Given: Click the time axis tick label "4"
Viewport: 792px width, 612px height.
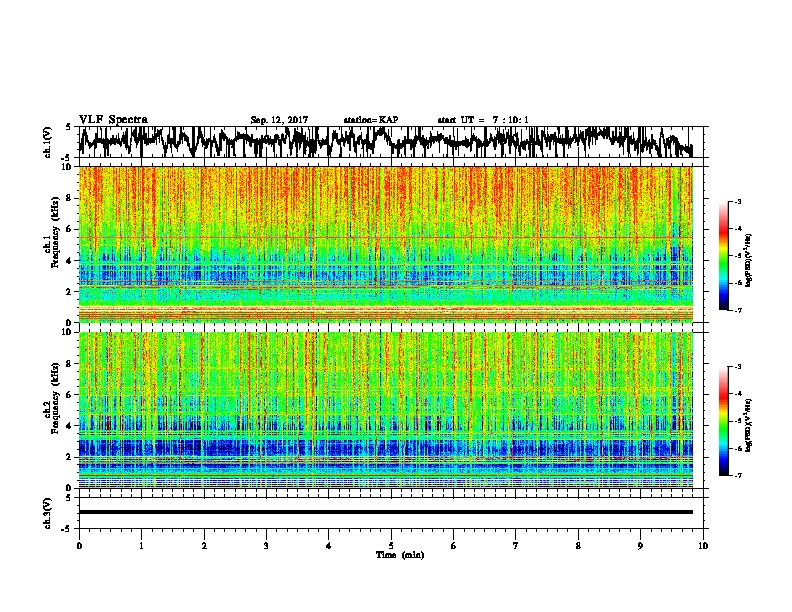Looking at the screenshot, I should pos(329,546).
